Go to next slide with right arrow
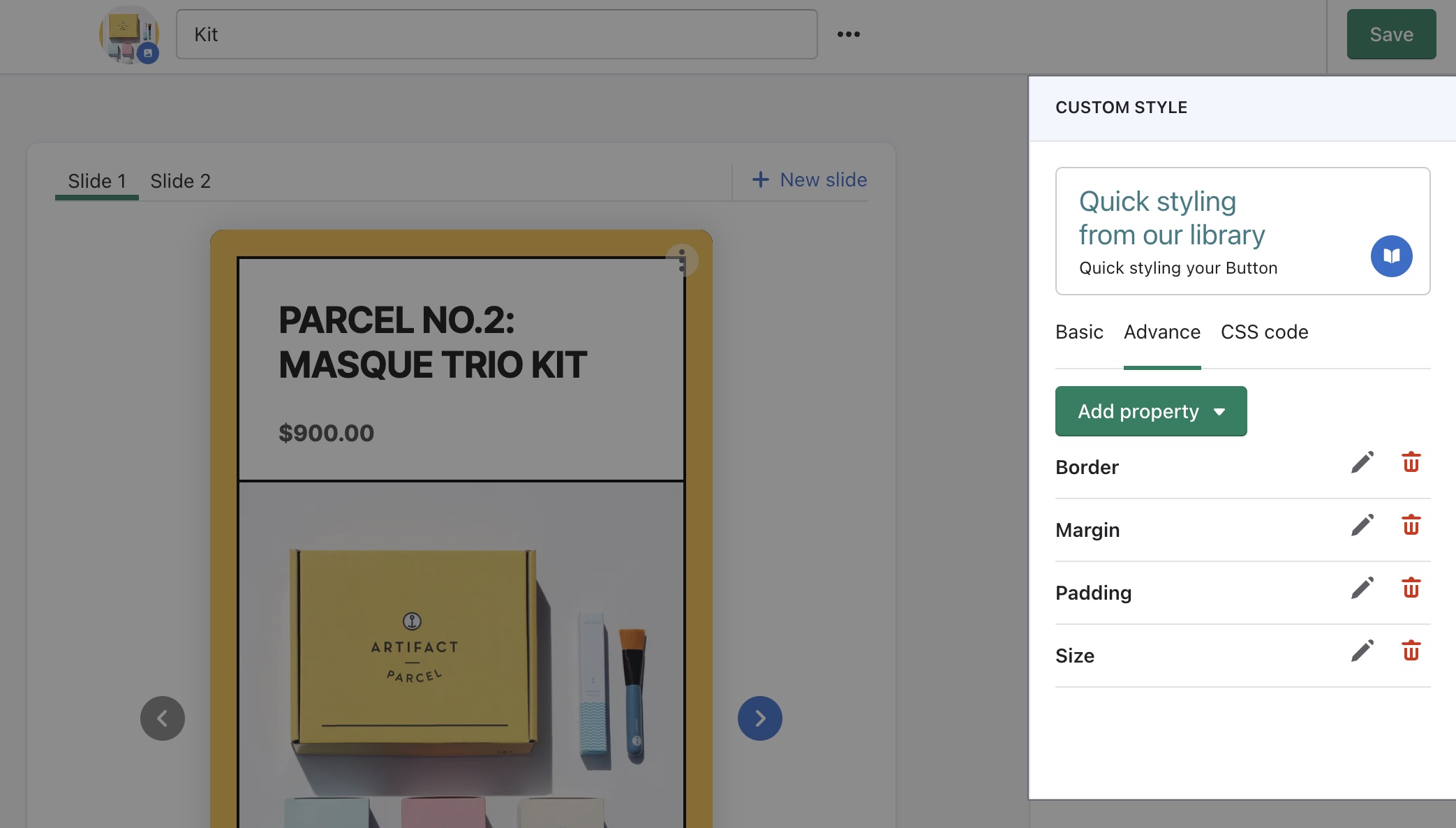This screenshot has width=1456, height=828. (759, 718)
